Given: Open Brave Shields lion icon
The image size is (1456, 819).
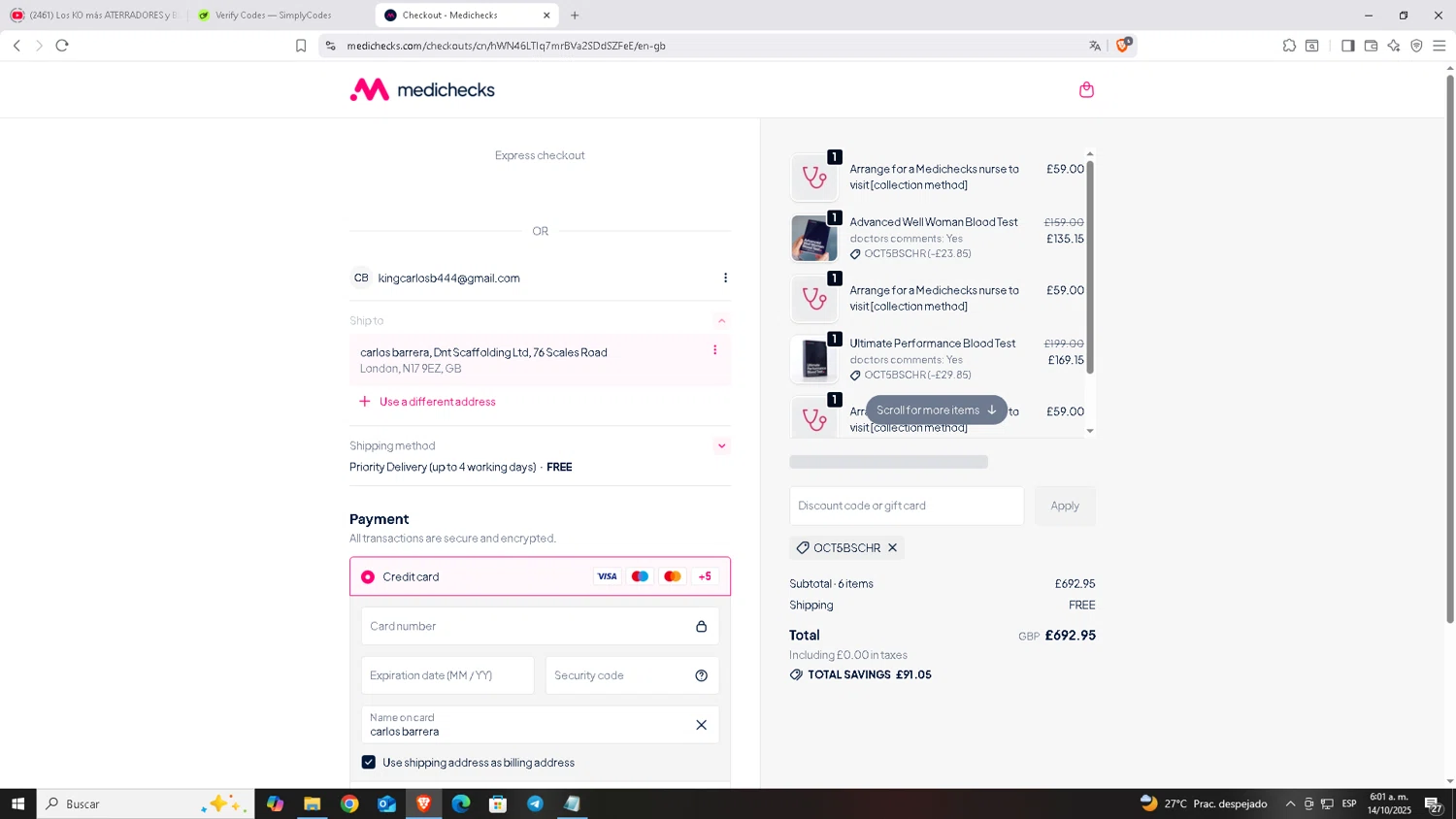Looking at the screenshot, I should click(1123, 45).
